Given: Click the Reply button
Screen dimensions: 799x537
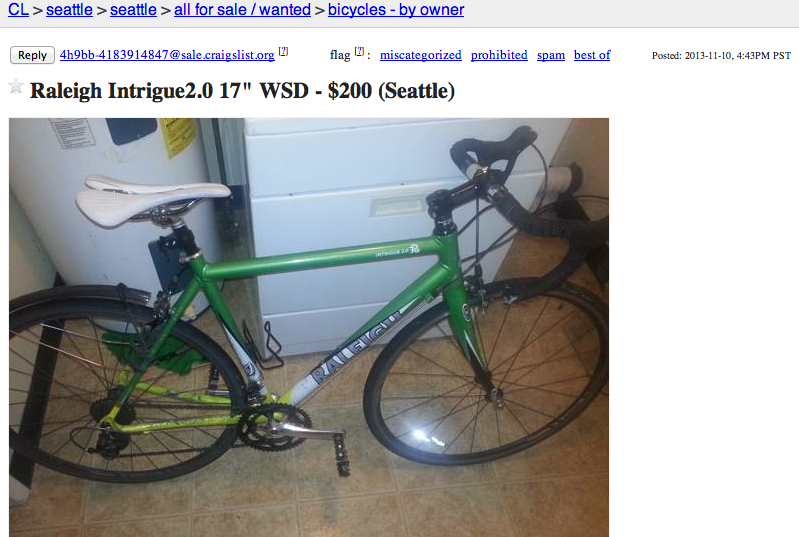Looking at the screenshot, I should (32, 55).
